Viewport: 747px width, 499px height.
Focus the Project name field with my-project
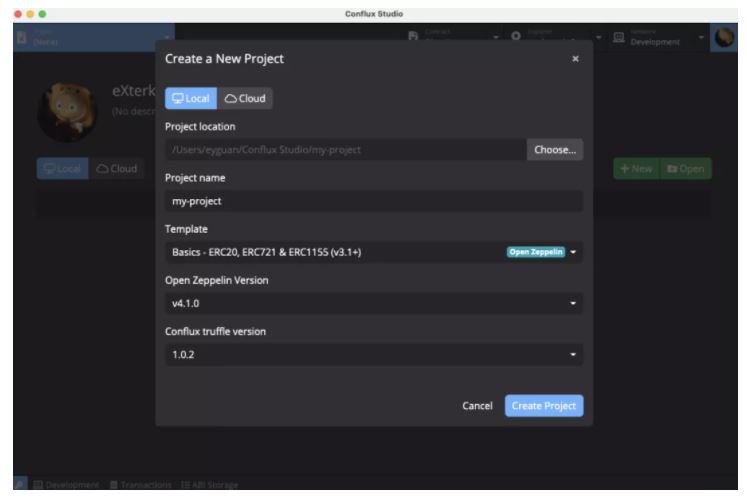[x=374, y=201]
